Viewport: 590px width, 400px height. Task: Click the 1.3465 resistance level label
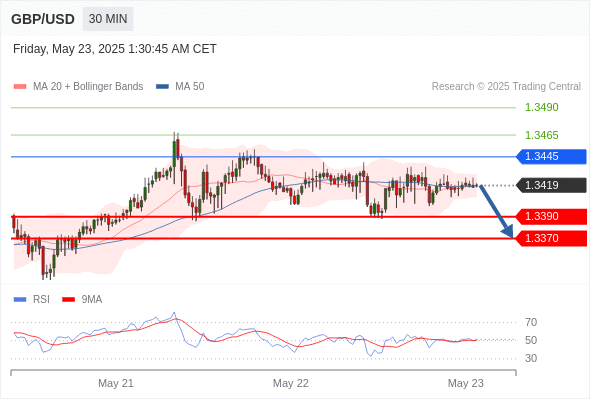pos(541,135)
